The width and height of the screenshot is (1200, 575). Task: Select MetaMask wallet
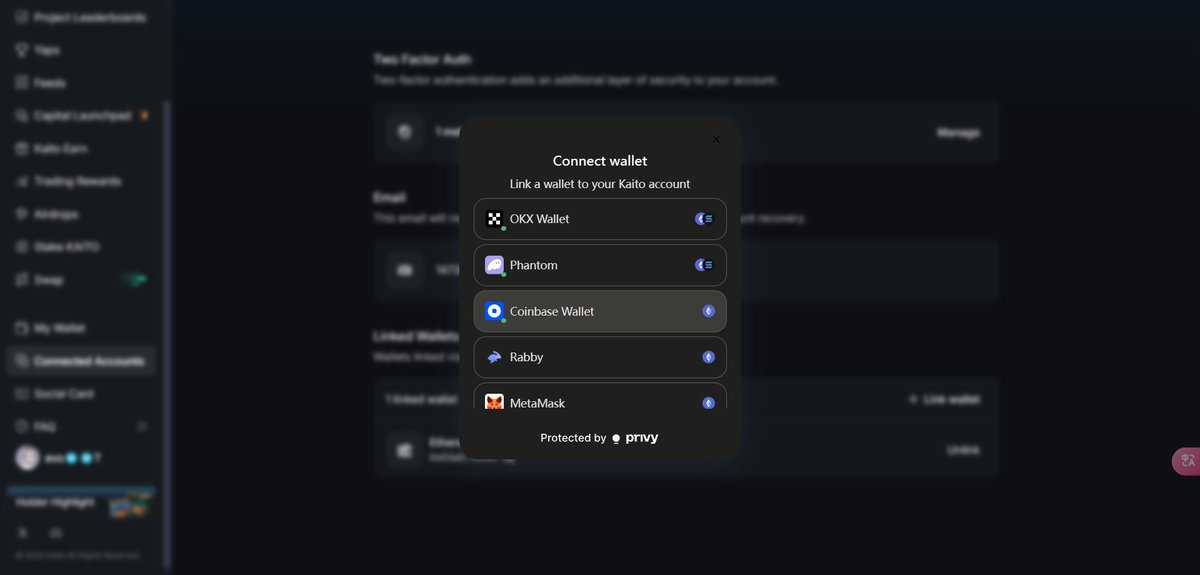600,397
